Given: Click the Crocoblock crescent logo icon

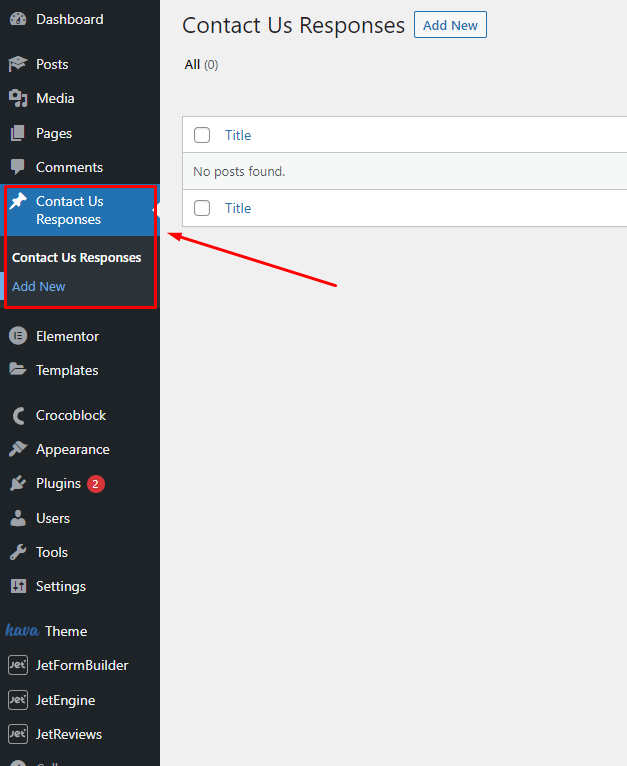Looking at the screenshot, I should tap(19, 415).
